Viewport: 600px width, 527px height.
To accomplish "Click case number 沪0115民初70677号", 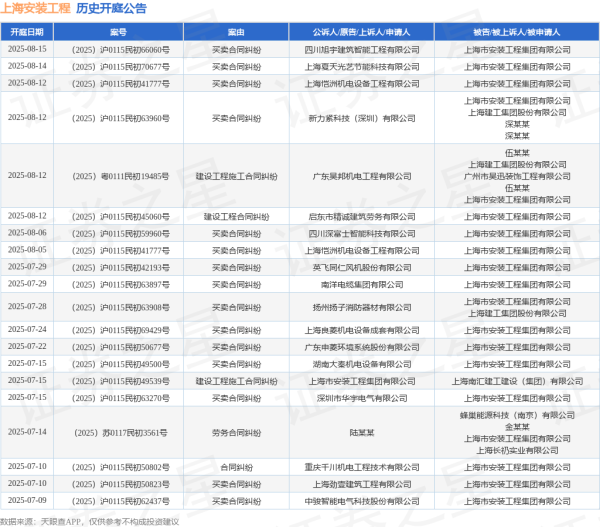I will [x=121, y=67].
